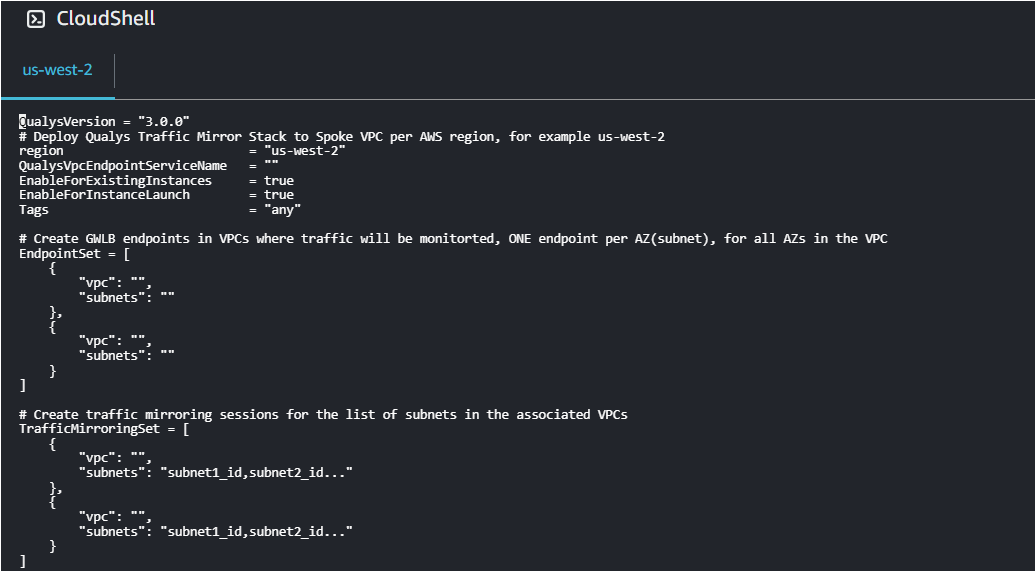Click the CloudShell title text
This screenshot has height=572, width=1036.
click(106, 18)
